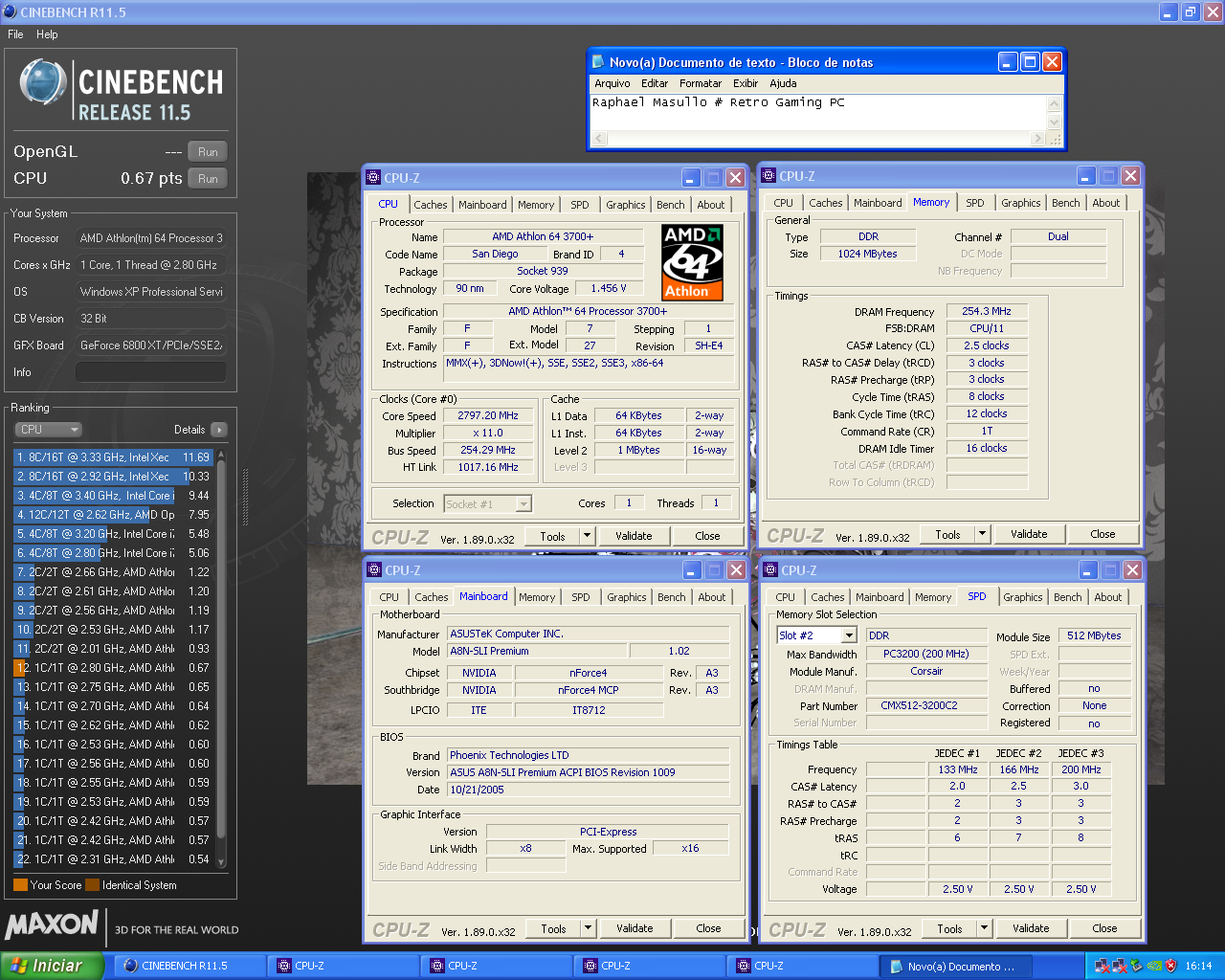Run the CPU benchmark
The height and width of the screenshot is (980, 1225).
coord(208,179)
